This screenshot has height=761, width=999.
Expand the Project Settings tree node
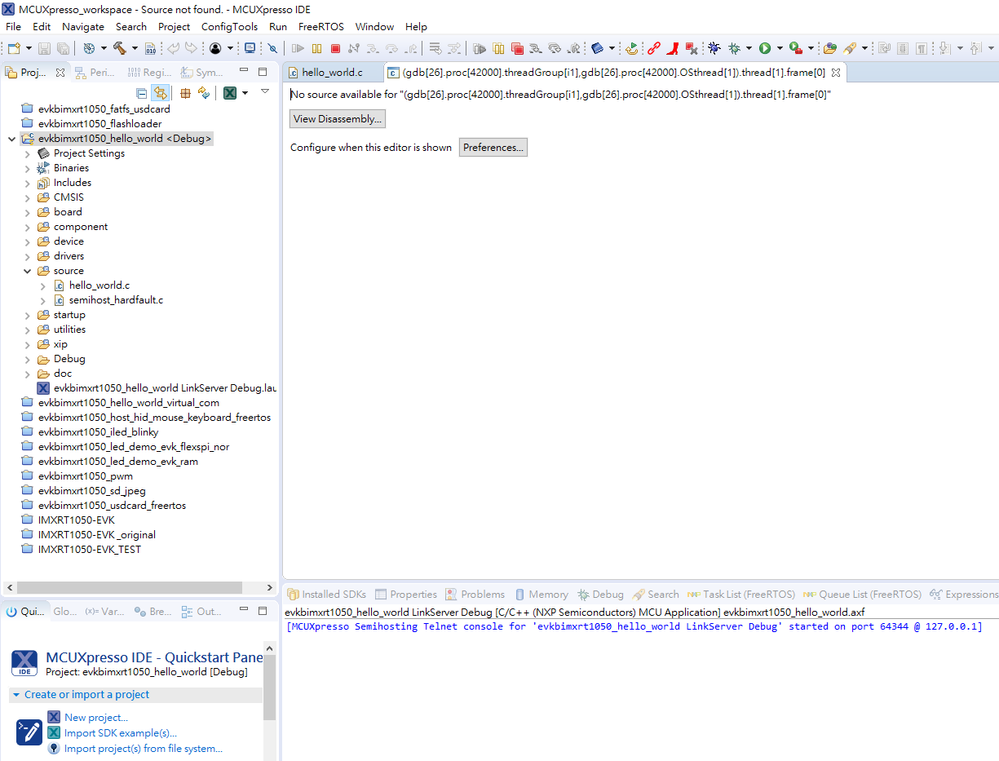[27, 154]
